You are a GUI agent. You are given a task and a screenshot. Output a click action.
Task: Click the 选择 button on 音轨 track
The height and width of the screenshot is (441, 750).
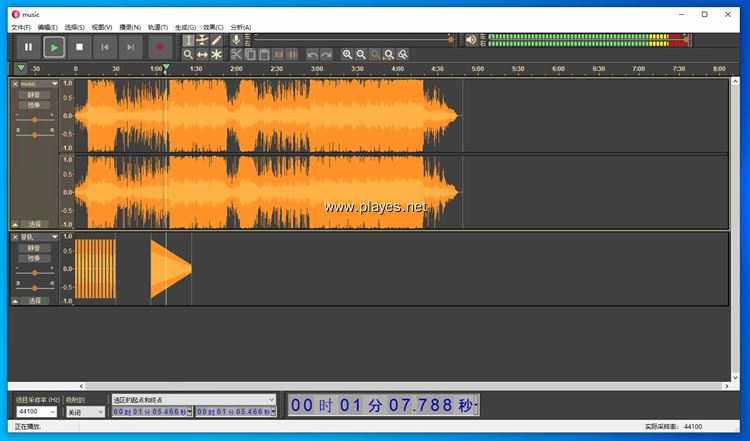[34, 301]
